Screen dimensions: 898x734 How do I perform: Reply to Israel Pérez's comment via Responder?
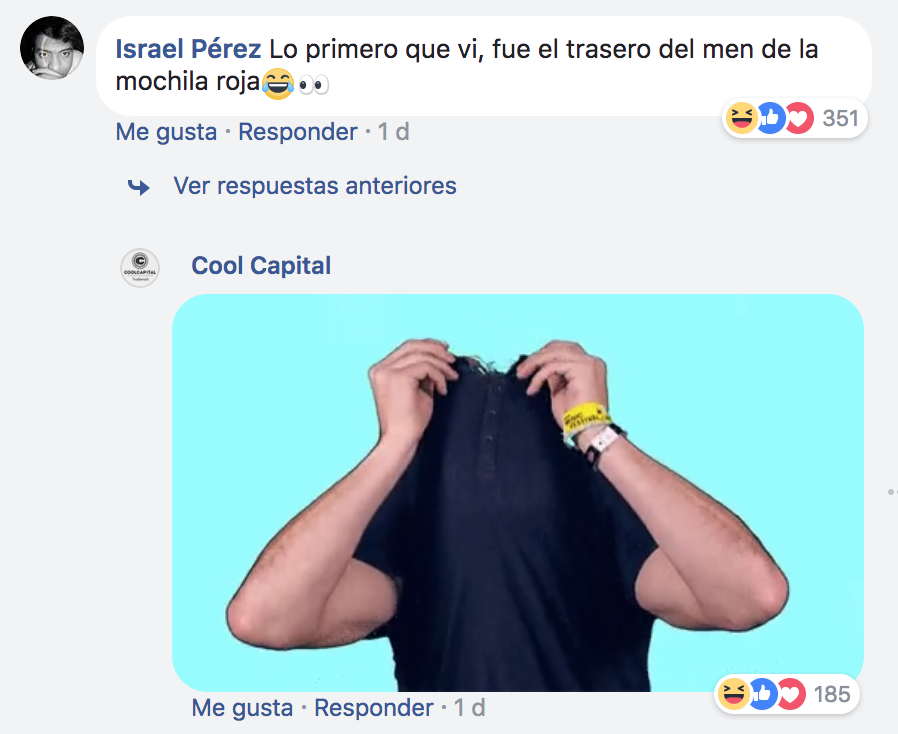(298, 132)
